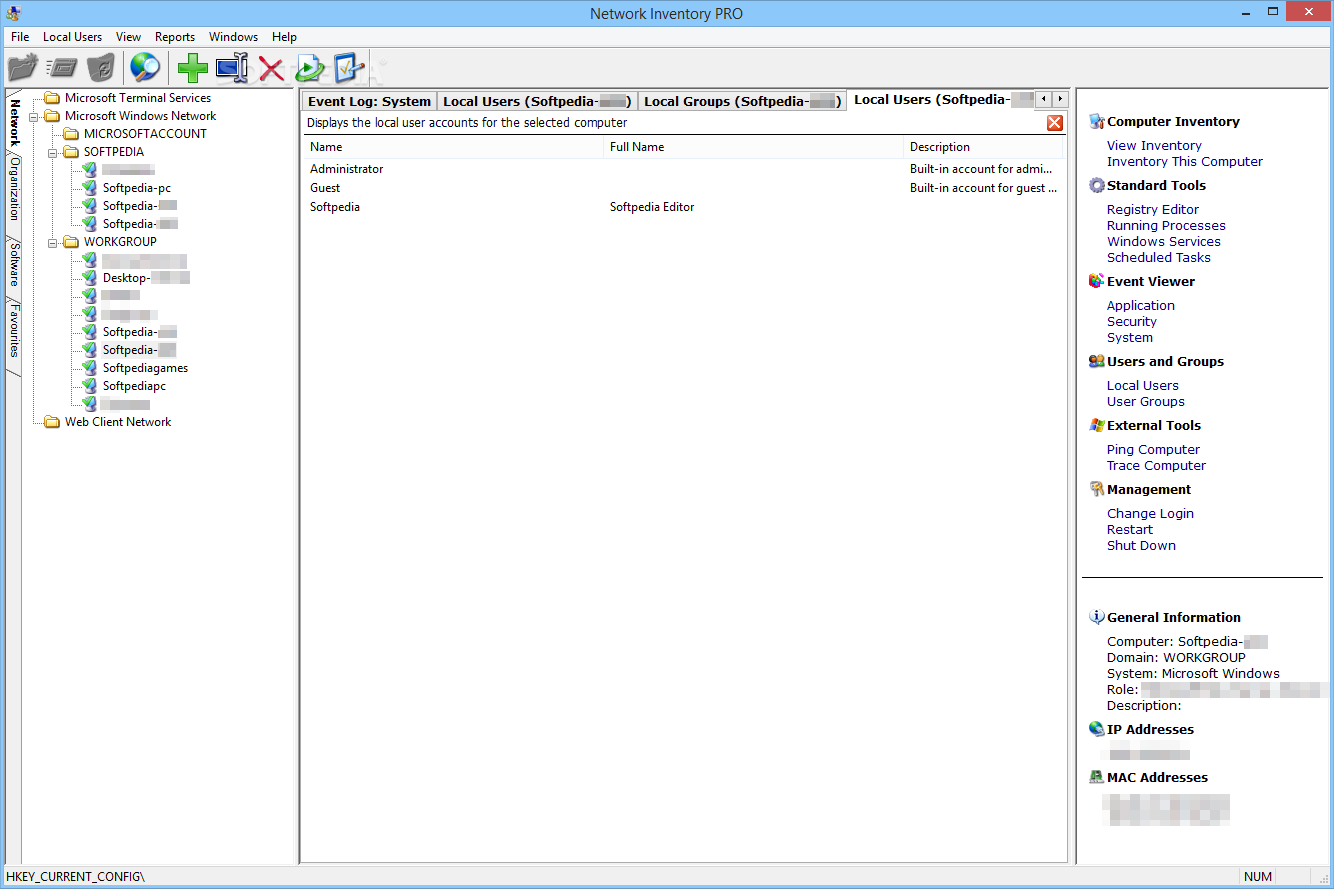Open the Application event log link

[1141, 305]
